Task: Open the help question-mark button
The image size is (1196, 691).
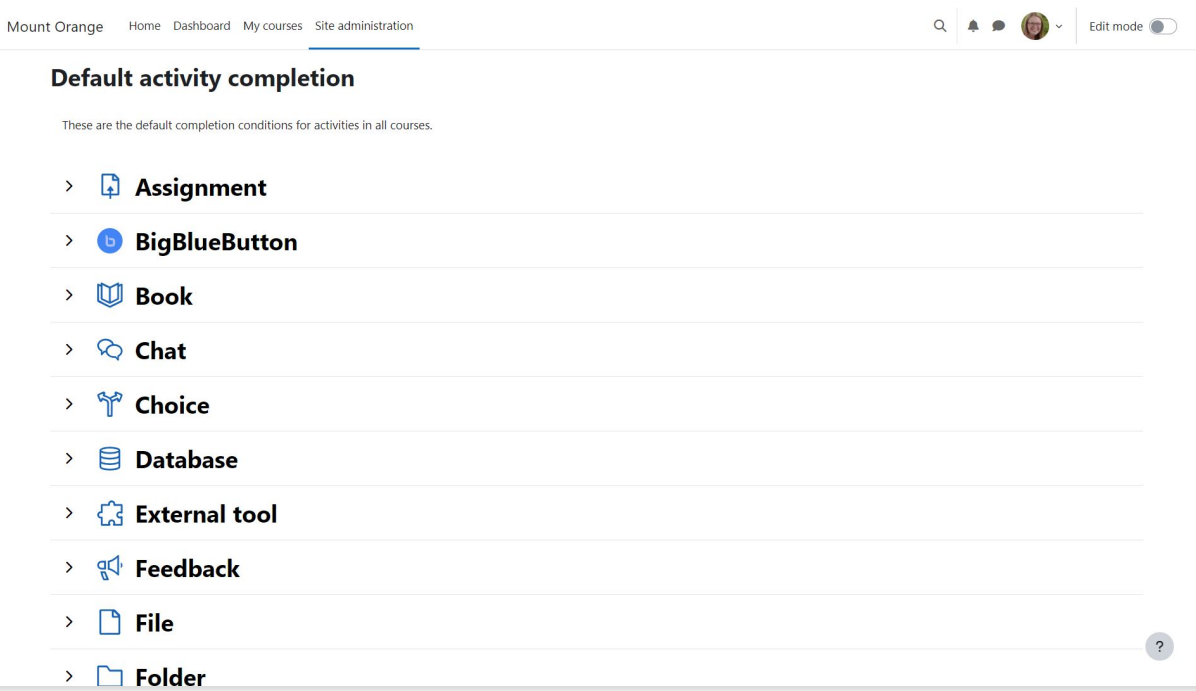Action: [1159, 646]
